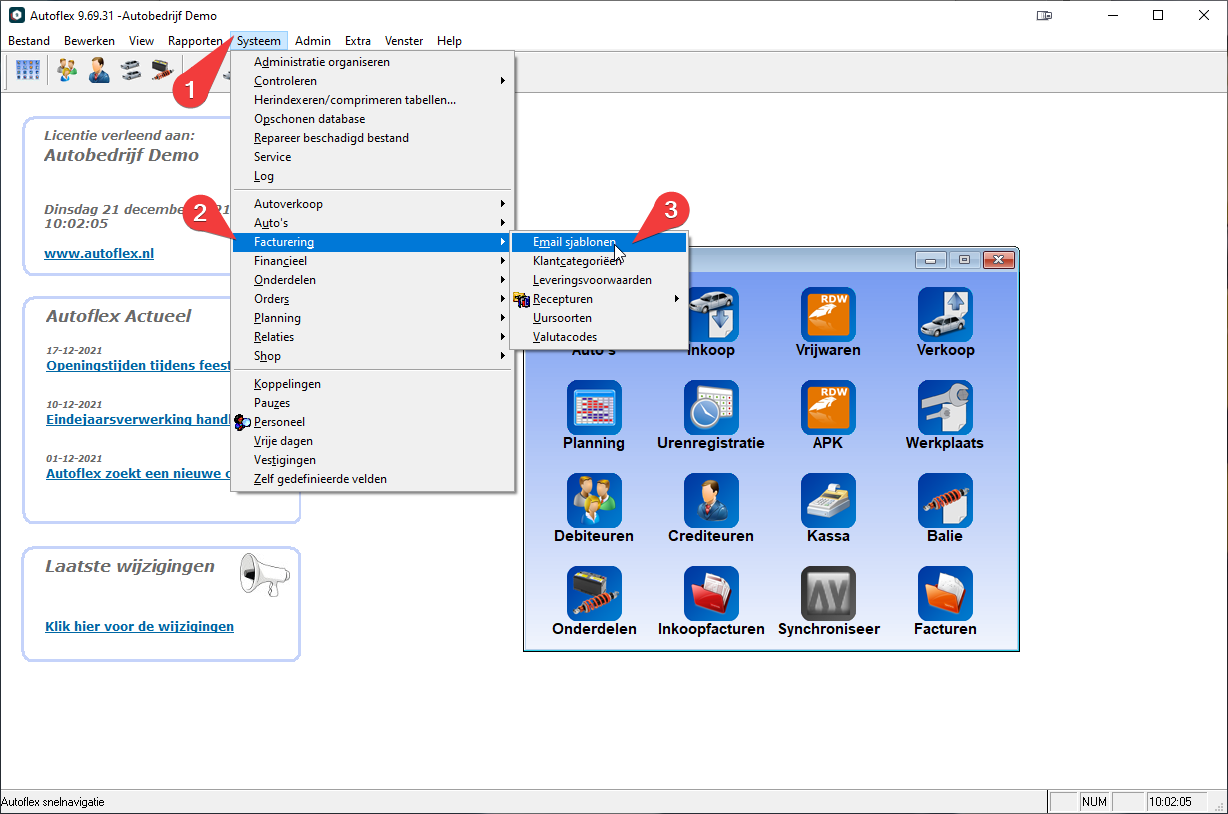
Task: Open the Inkoop module icon
Action: click(714, 314)
